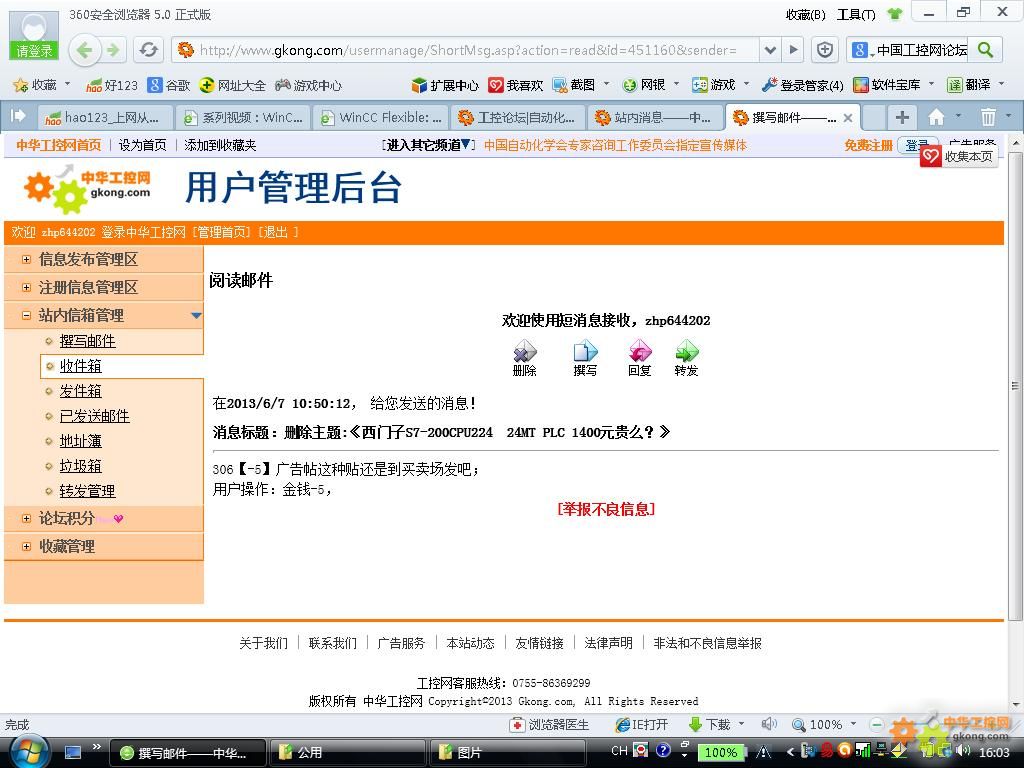
Task: Switch to the 工控论坛|自动化 tab
Action: click(x=519, y=118)
